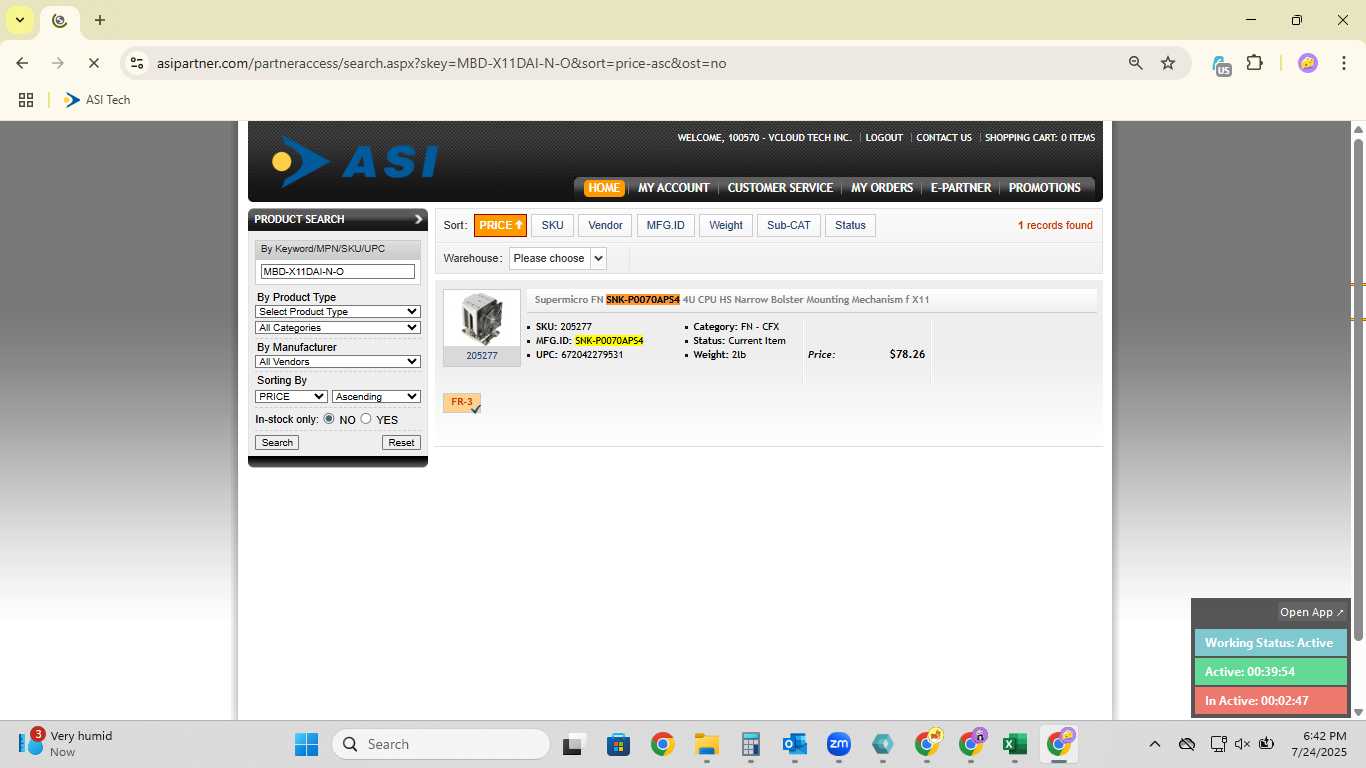Click the Windows taskbar search box

[x=441, y=744]
